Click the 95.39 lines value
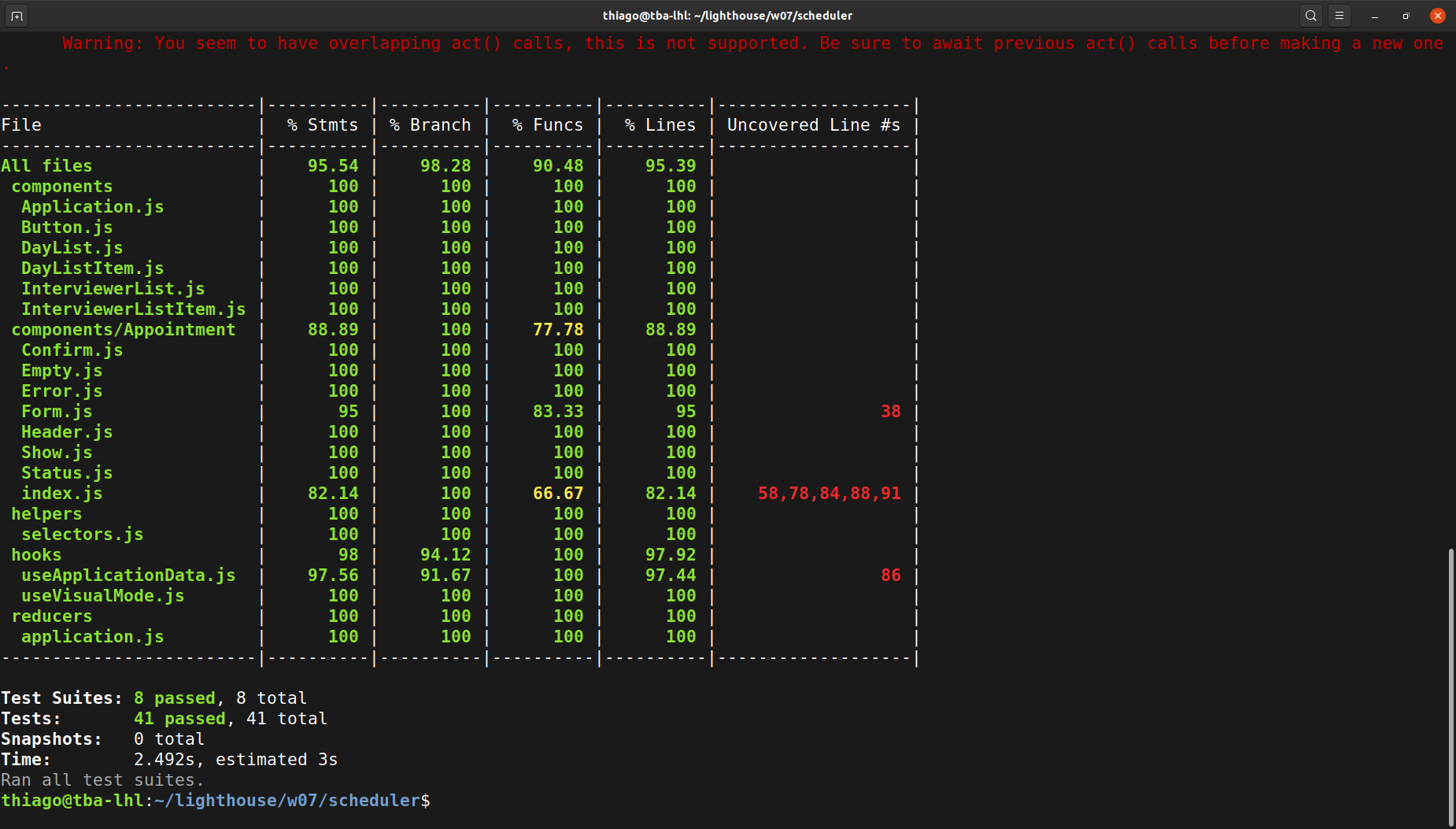1456x829 pixels. 671,166
